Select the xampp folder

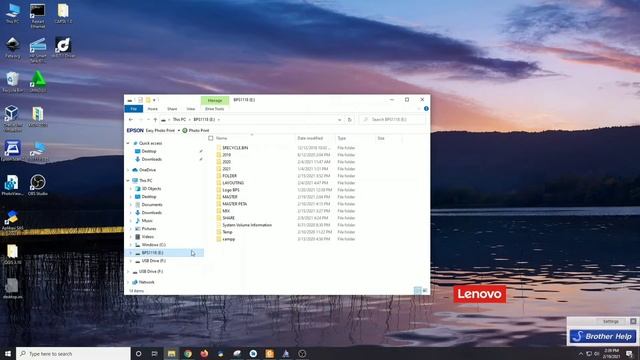point(228,239)
